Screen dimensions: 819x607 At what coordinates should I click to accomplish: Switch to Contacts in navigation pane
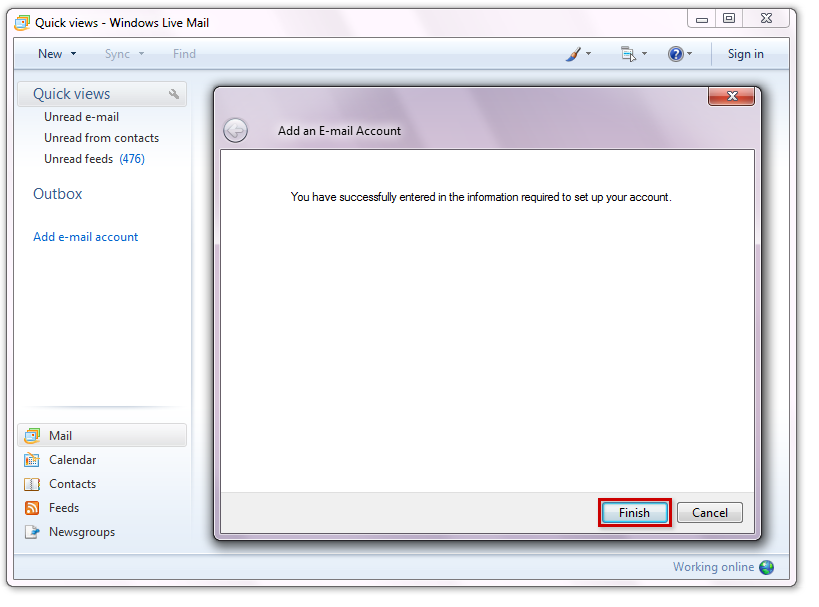[x=73, y=484]
